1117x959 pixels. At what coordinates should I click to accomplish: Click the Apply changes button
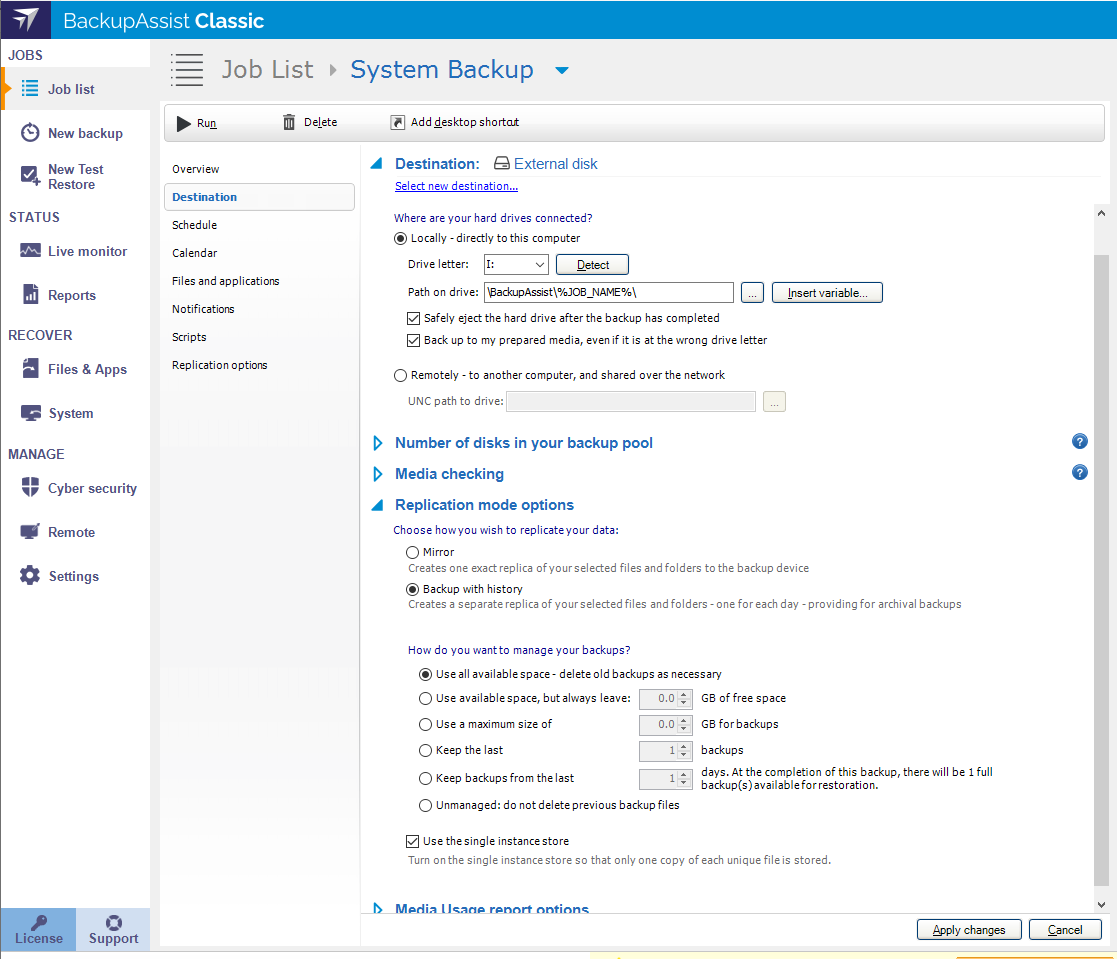click(x=968, y=930)
